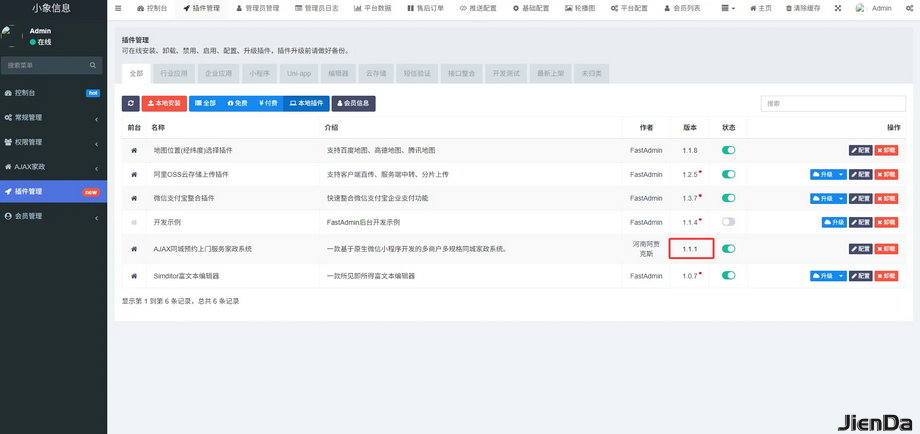Select the 最新上架 category tab
Image resolution: width=920 pixels, height=434 pixels.
[550, 74]
